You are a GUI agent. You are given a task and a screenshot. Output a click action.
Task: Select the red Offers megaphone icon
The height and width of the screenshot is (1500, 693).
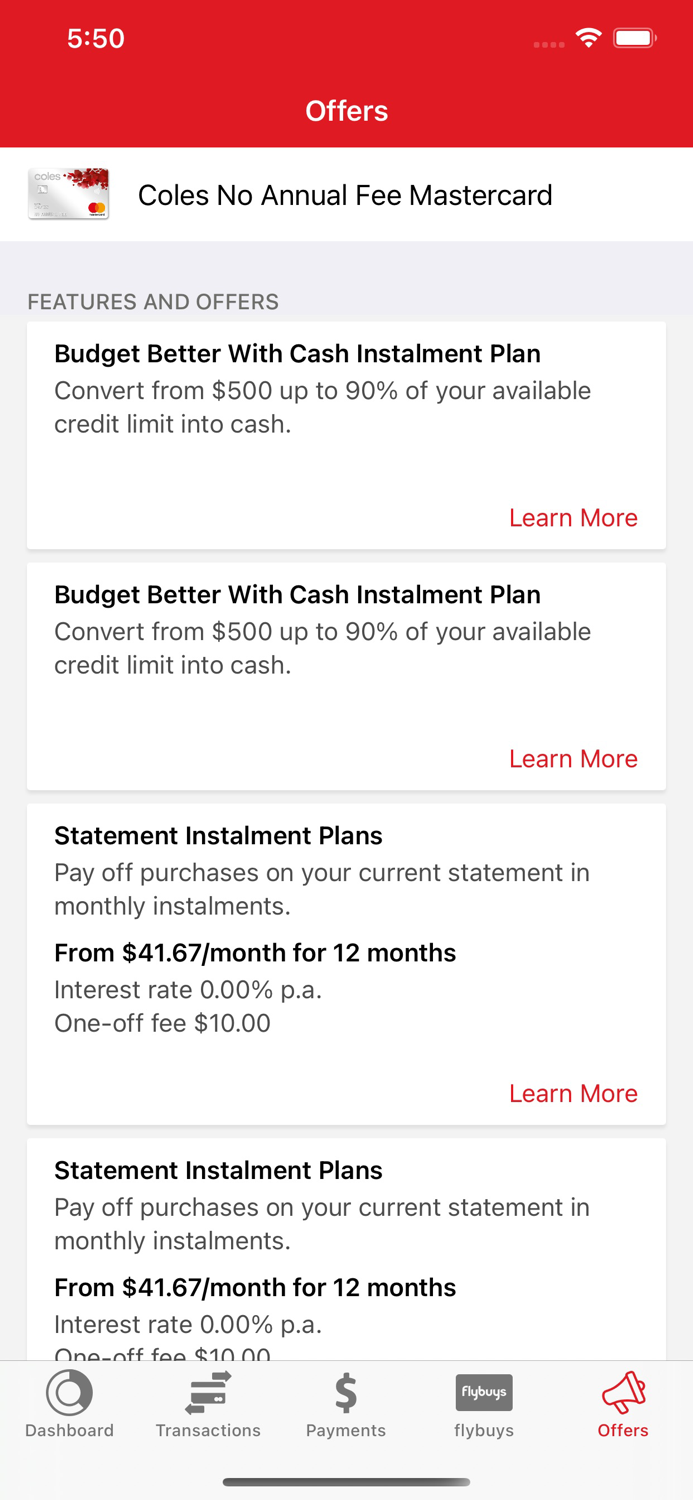tap(622, 1390)
